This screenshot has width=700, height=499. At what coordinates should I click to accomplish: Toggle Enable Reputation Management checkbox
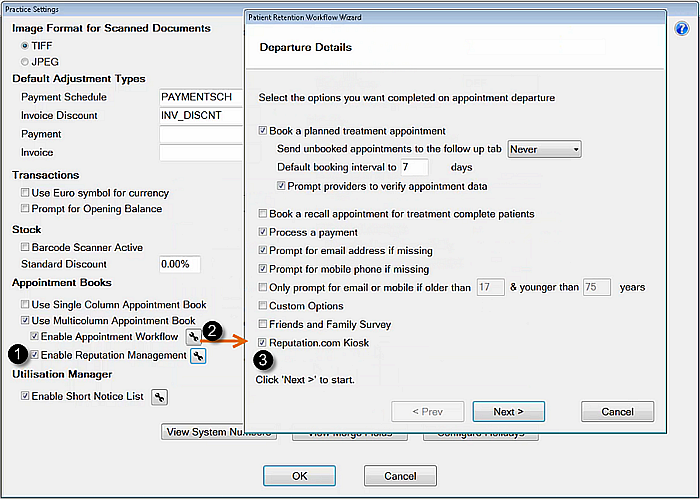[x=34, y=355]
